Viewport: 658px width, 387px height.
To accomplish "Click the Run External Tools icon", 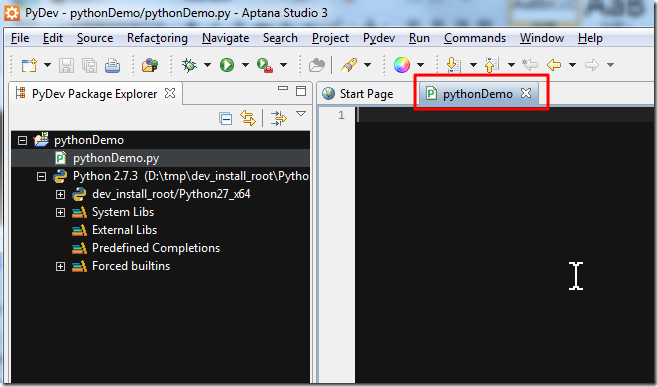I will point(265,65).
